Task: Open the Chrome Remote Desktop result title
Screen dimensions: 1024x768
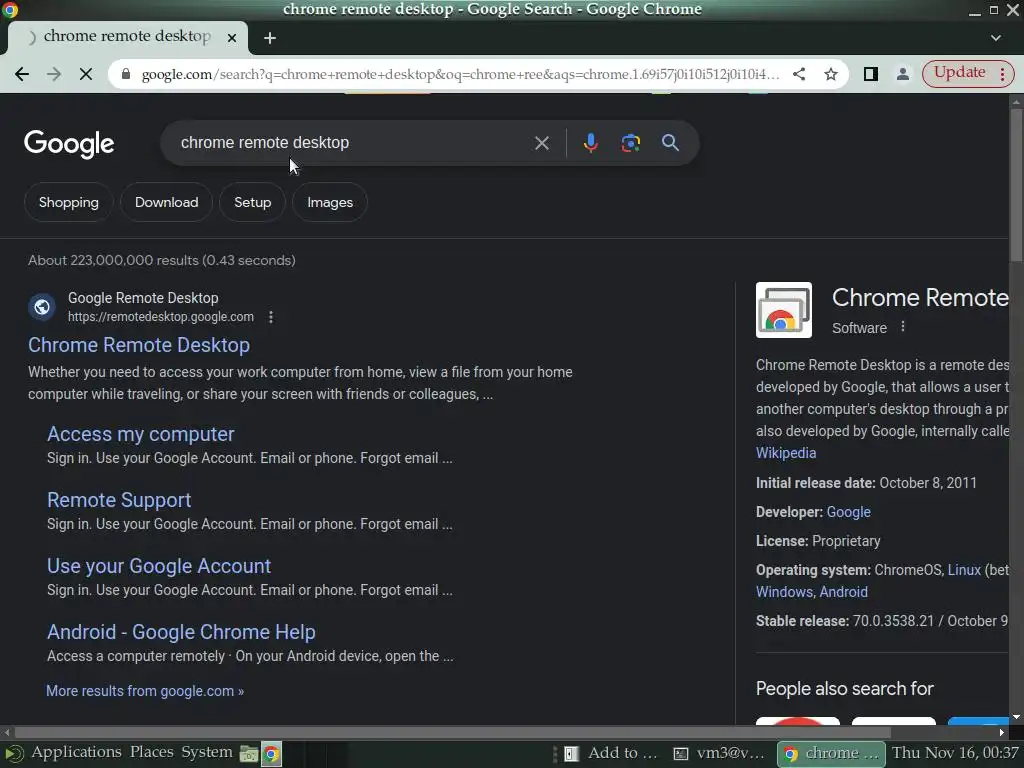Action: (x=139, y=345)
